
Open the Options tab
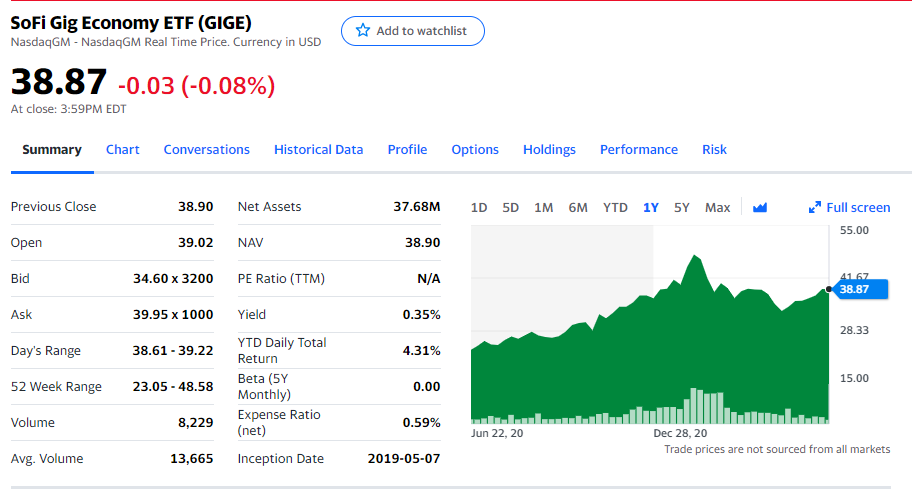pos(475,150)
